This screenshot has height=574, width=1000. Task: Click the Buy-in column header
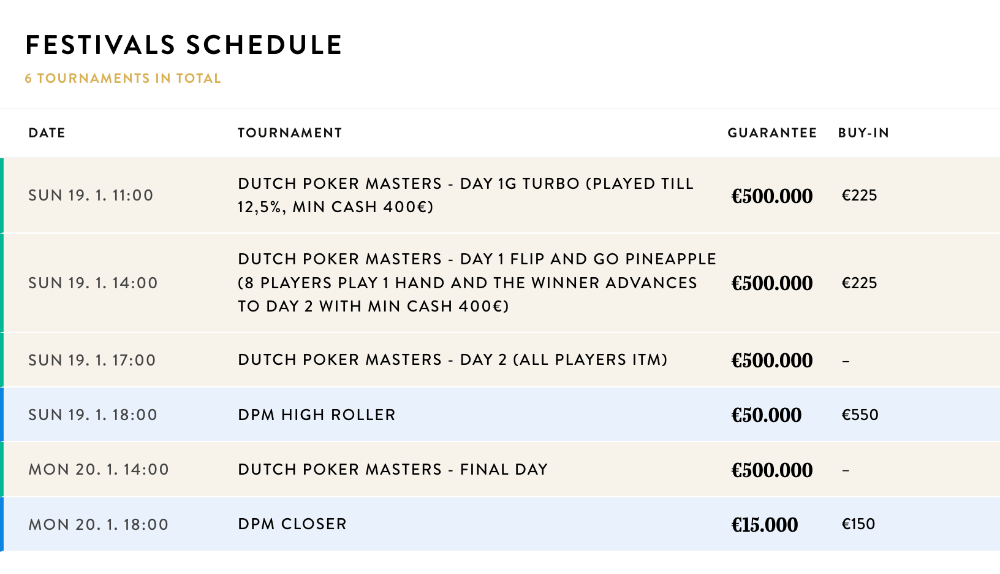click(863, 133)
